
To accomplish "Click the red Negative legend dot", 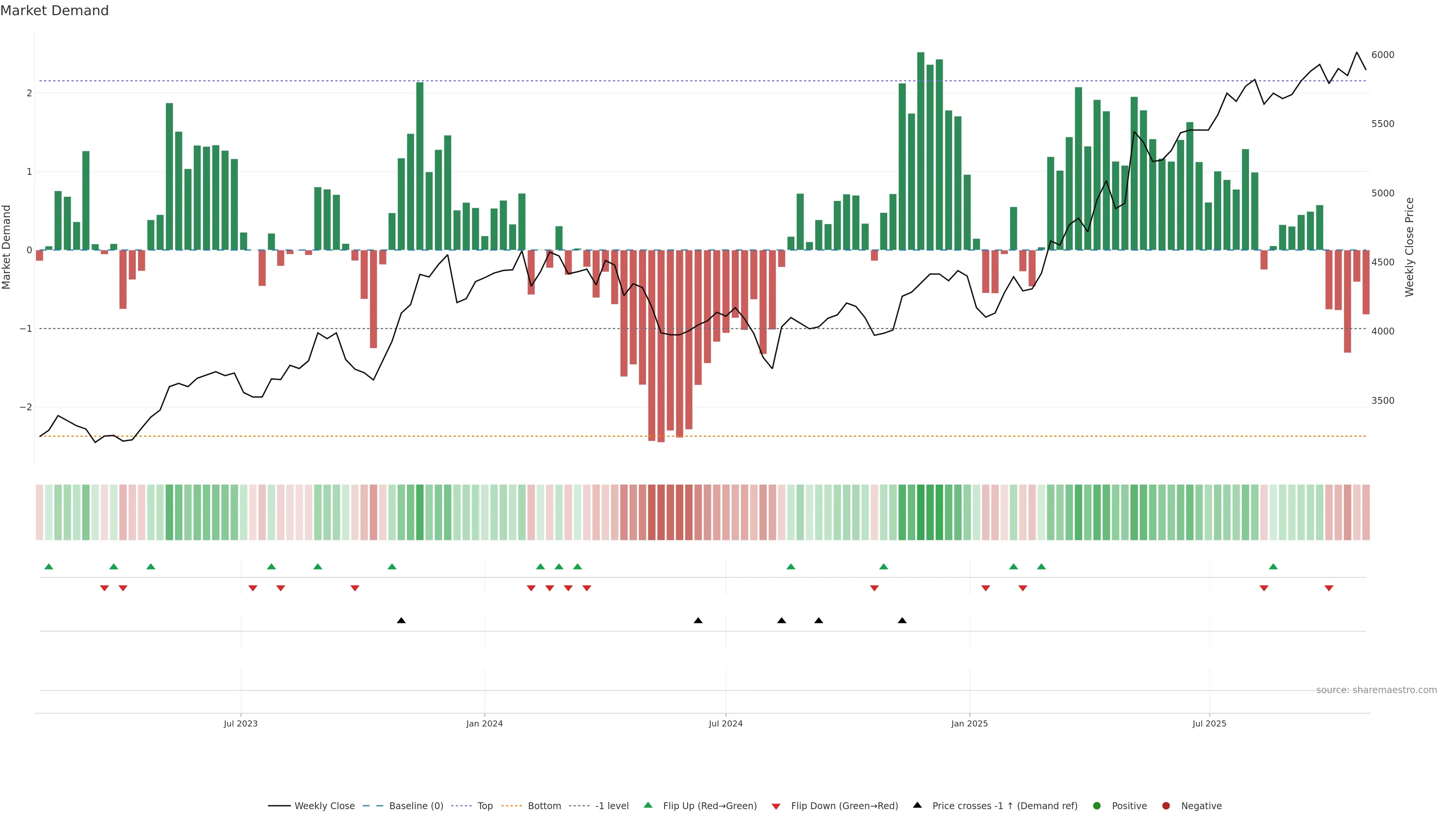I will click(x=1166, y=806).
